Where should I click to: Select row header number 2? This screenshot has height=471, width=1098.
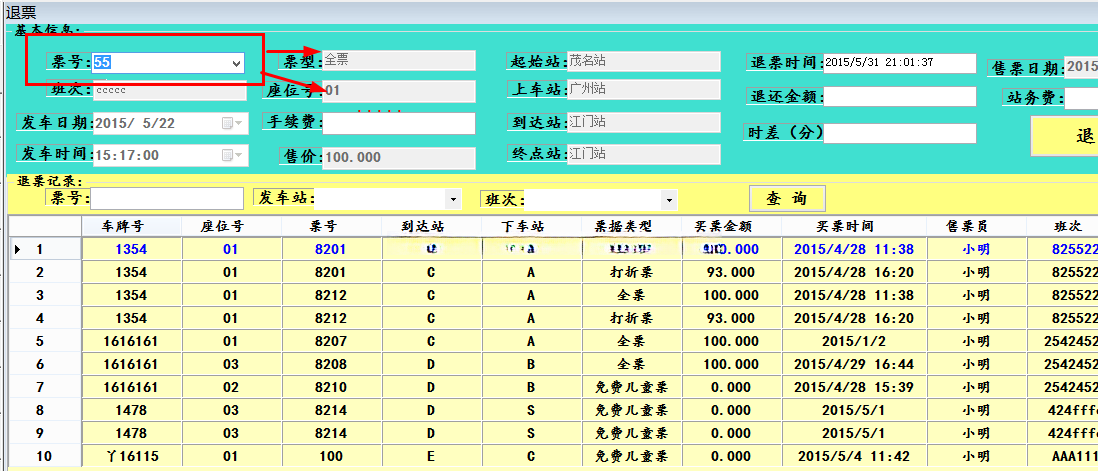tap(46, 272)
